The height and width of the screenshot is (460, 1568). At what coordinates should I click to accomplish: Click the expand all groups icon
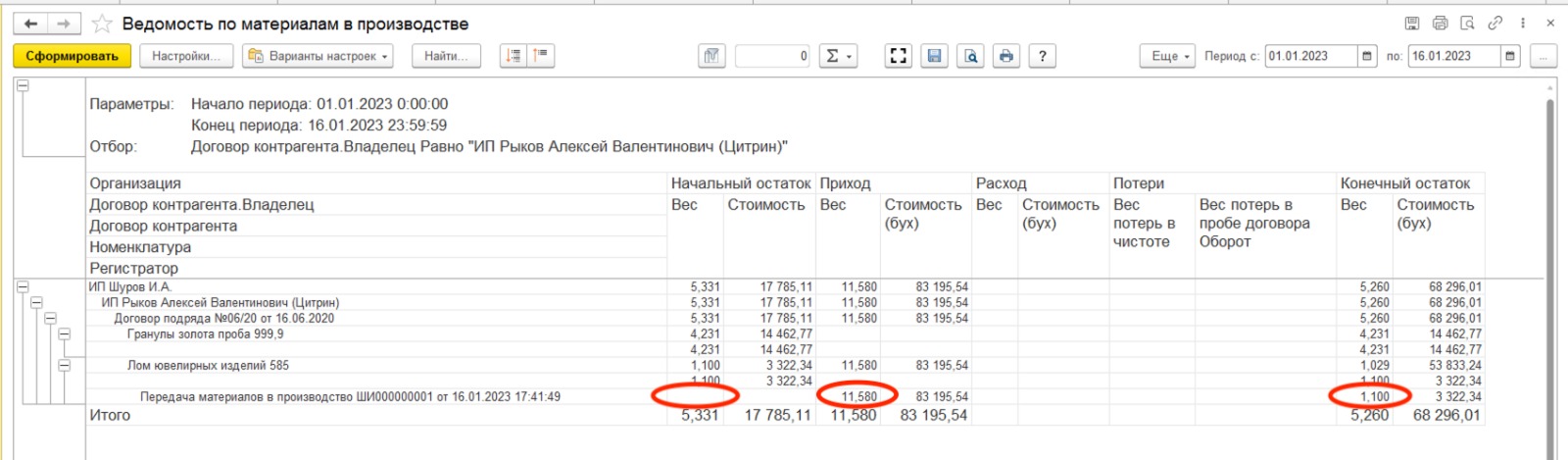(514, 56)
